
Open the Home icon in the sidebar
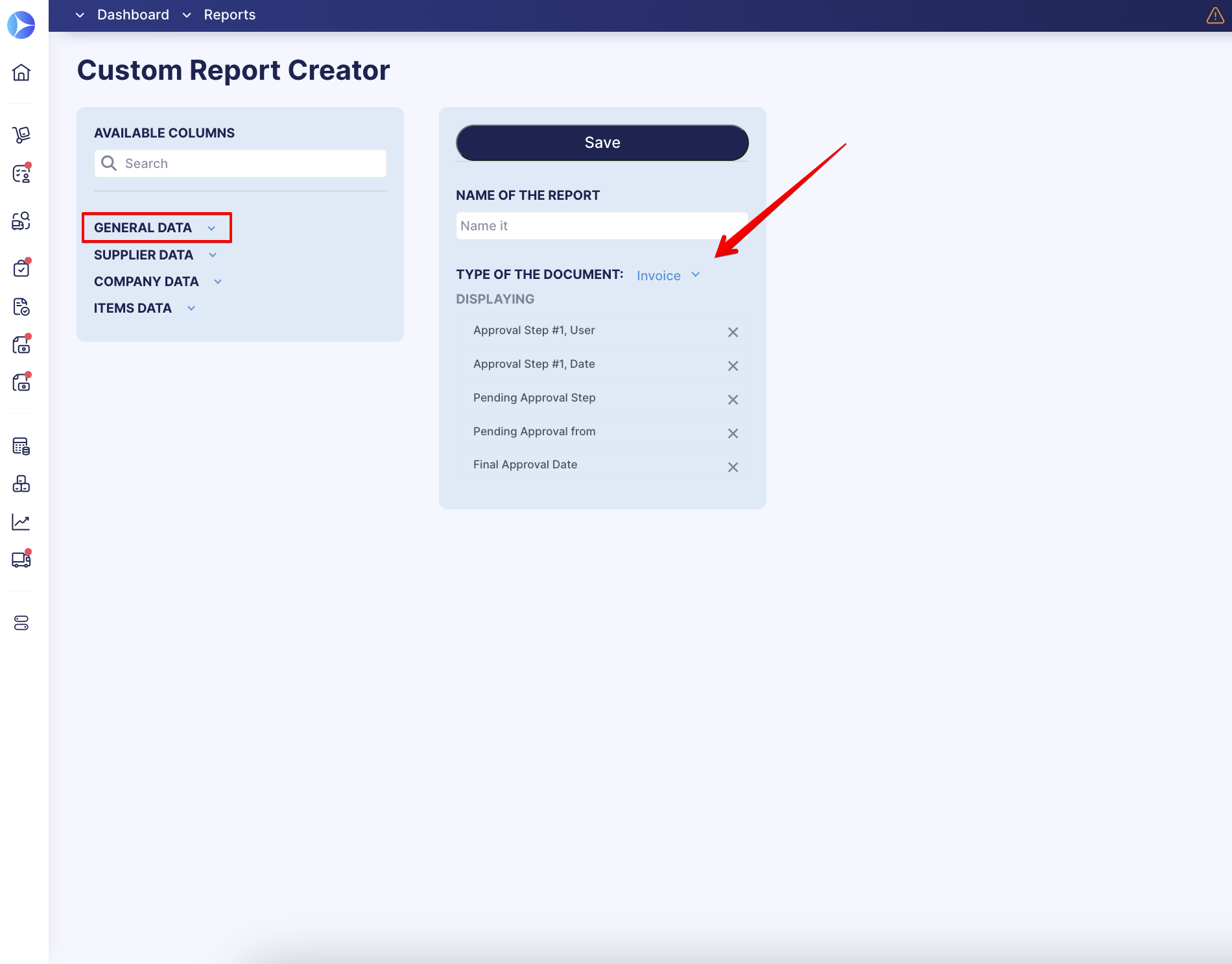click(21, 72)
